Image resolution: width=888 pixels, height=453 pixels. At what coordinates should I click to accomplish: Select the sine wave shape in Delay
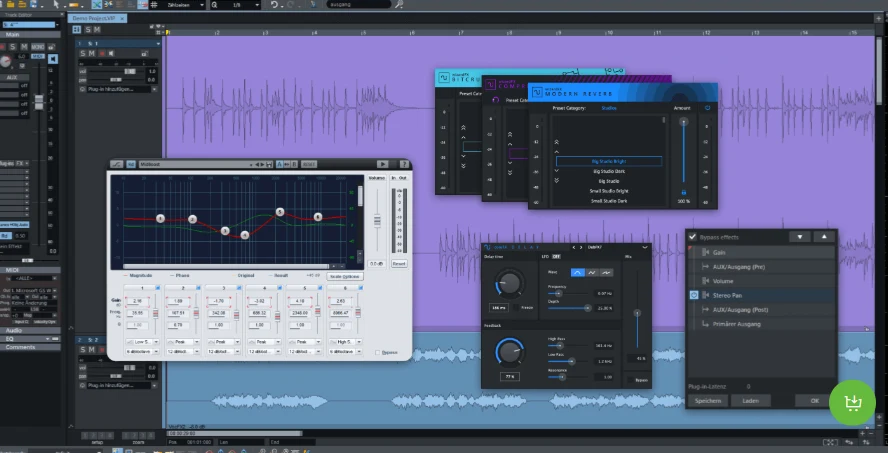point(578,272)
